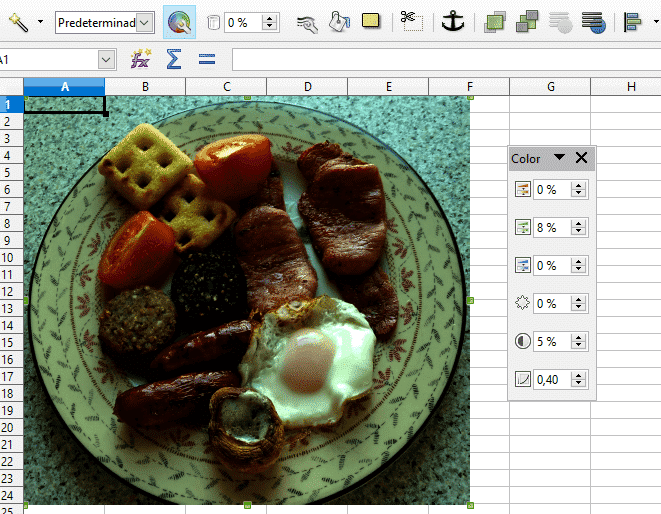Click the Contrast 5 % field
The height and width of the screenshot is (514, 661).
click(552, 342)
